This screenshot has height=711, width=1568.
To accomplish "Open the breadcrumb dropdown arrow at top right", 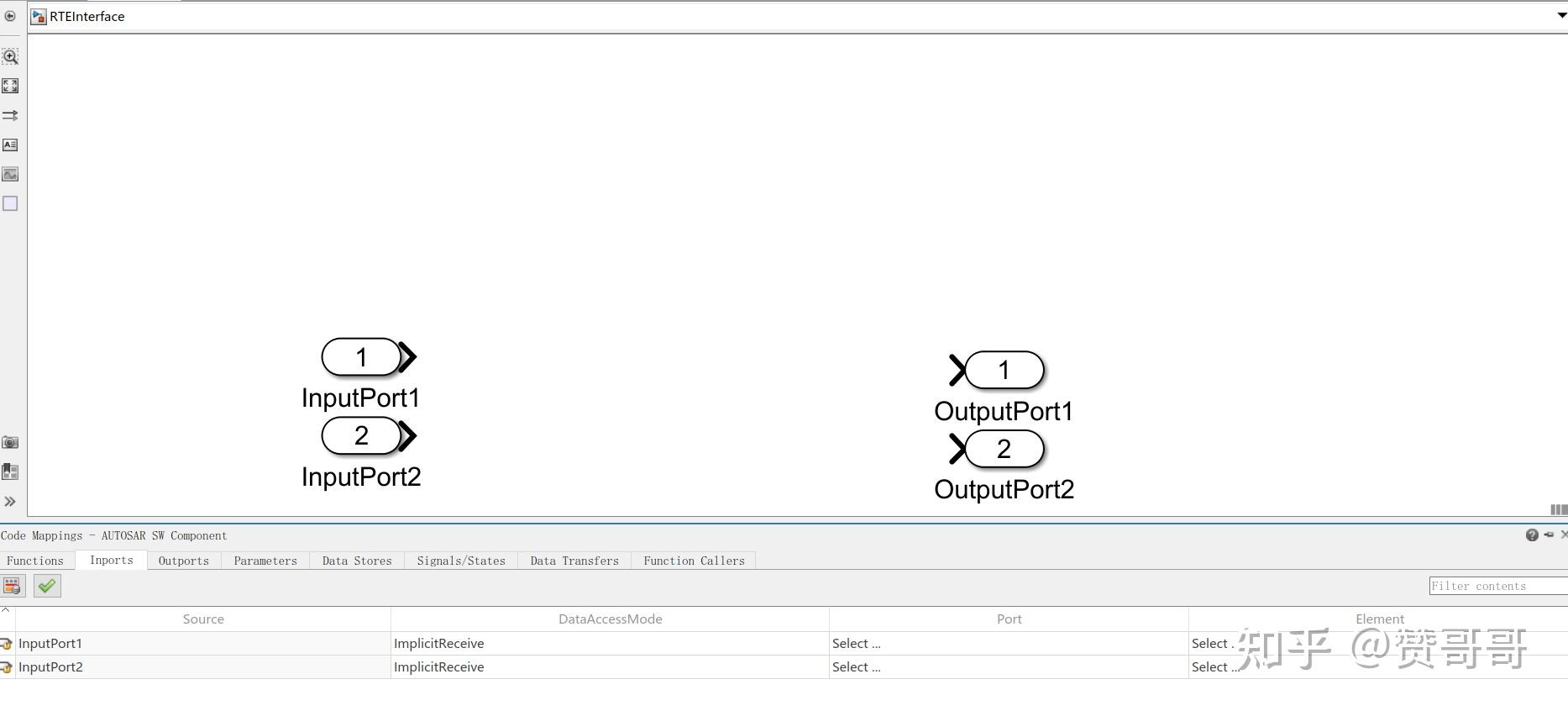I will pyautogui.click(x=1561, y=16).
